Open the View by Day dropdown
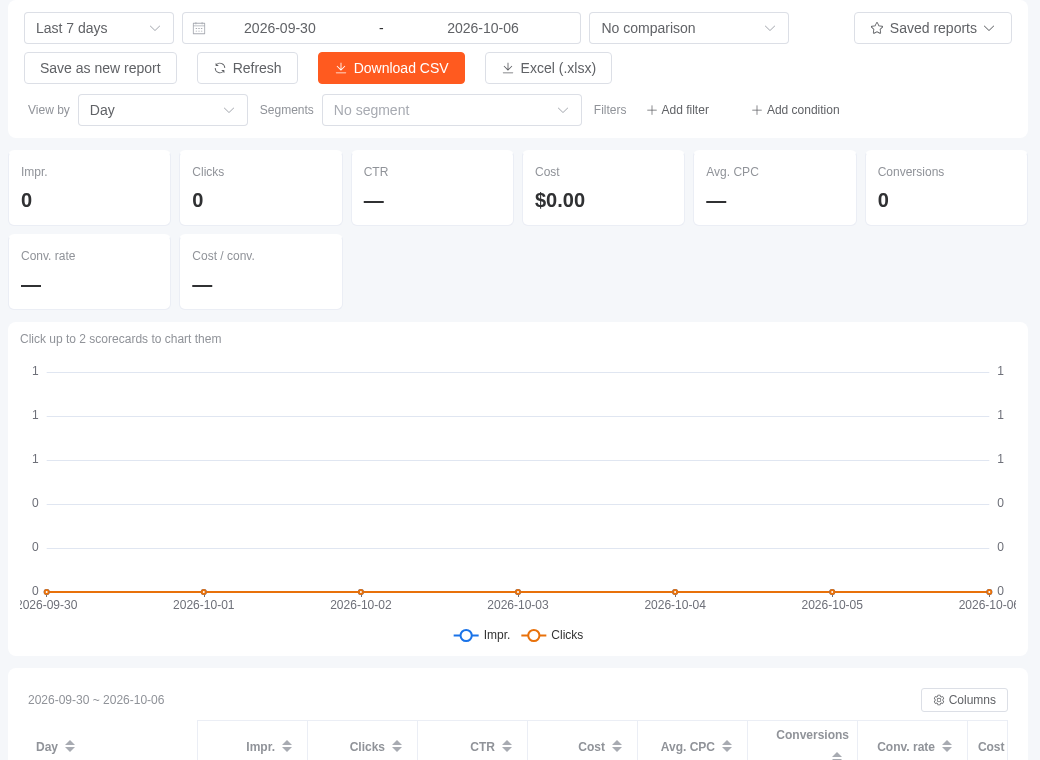The image size is (1040, 760). (x=163, y=110)
